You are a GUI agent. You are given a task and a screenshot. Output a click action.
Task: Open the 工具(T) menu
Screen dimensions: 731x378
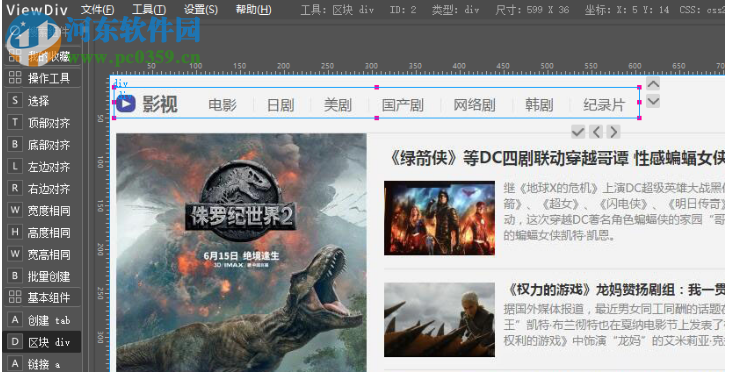point(149,9)
